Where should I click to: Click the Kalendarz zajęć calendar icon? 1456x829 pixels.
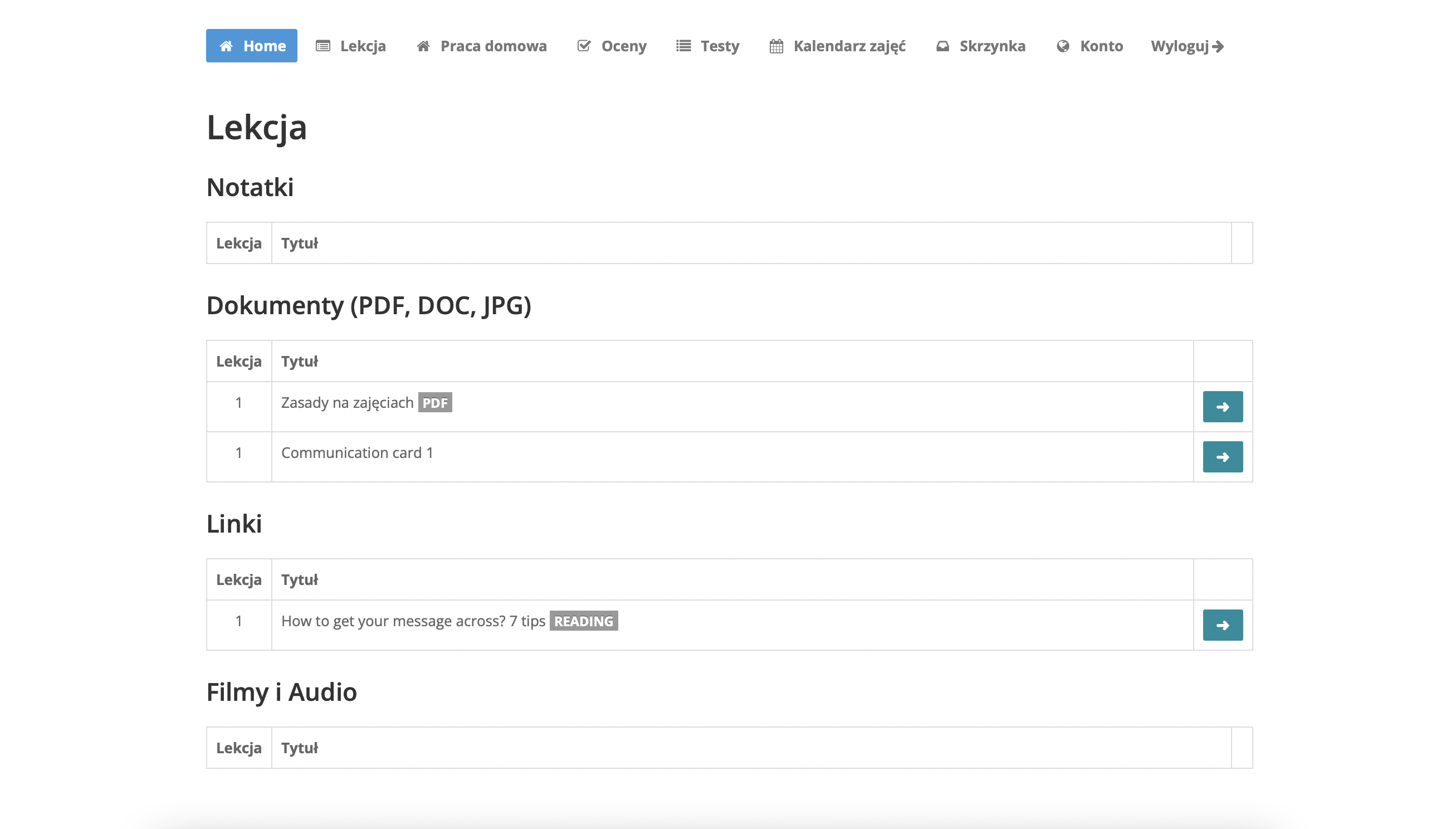click(x=776, y=46)
